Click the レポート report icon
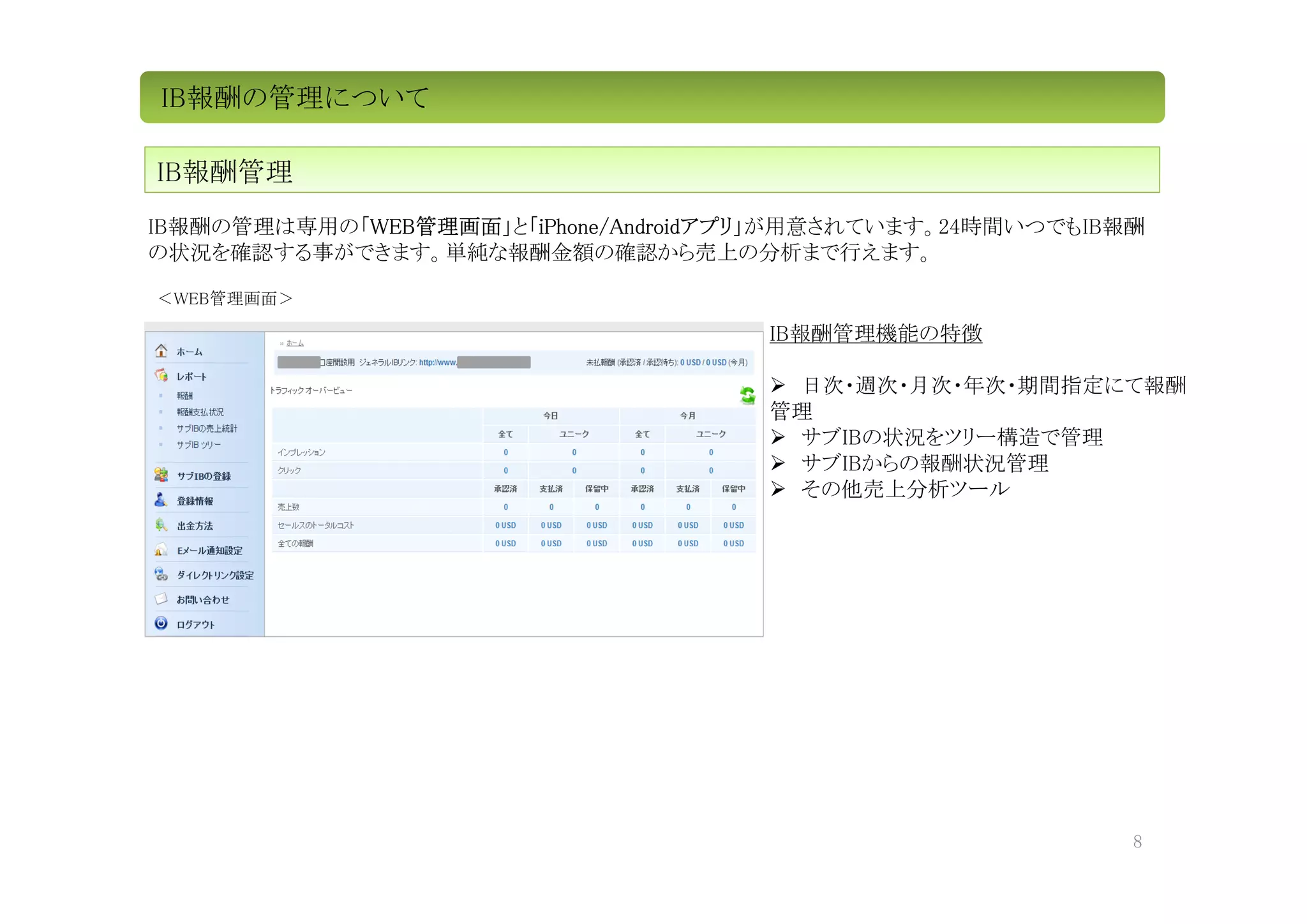Image resolution: width=1307 pixels, height=924 pixels. 161,375
